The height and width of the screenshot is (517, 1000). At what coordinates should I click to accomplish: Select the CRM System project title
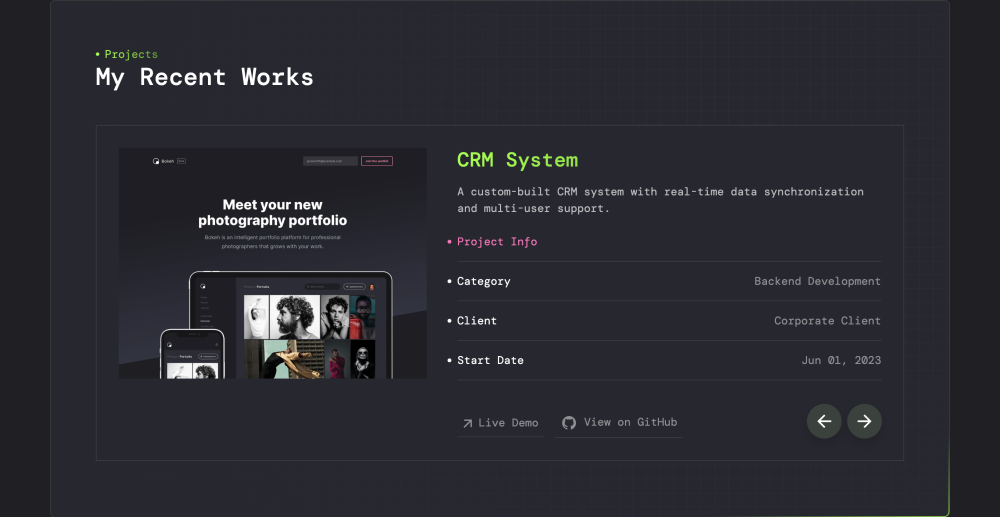517,160
